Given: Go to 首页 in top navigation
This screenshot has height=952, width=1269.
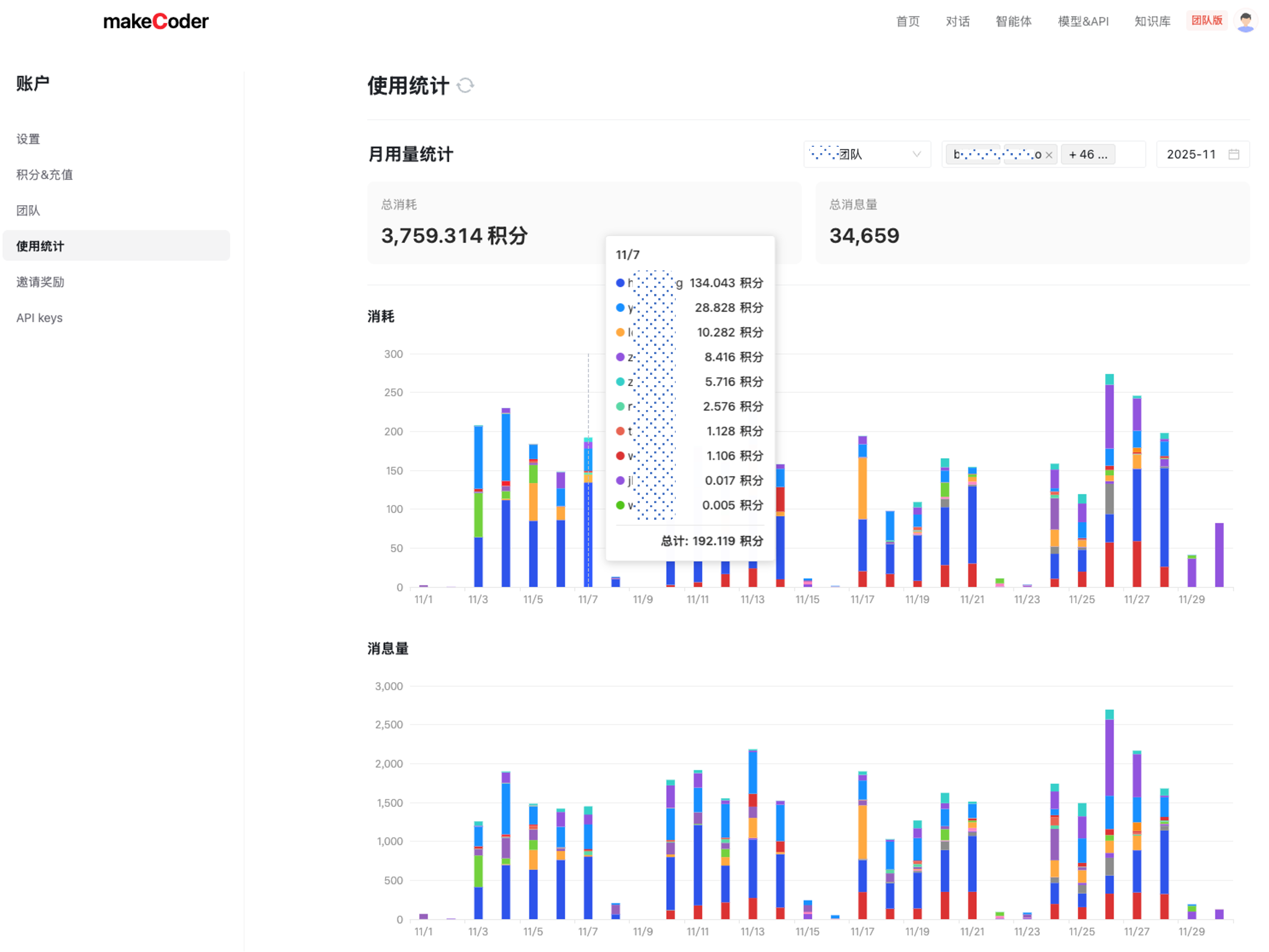Looking at the screenshot, I should (908, 22).
